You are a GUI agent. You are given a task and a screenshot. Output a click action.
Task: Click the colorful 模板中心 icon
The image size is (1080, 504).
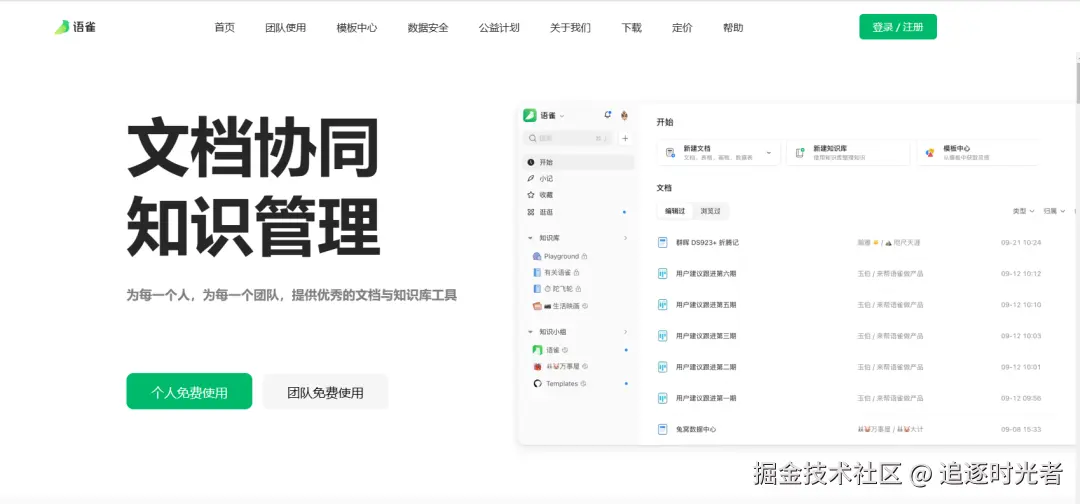tap(930, 153)
